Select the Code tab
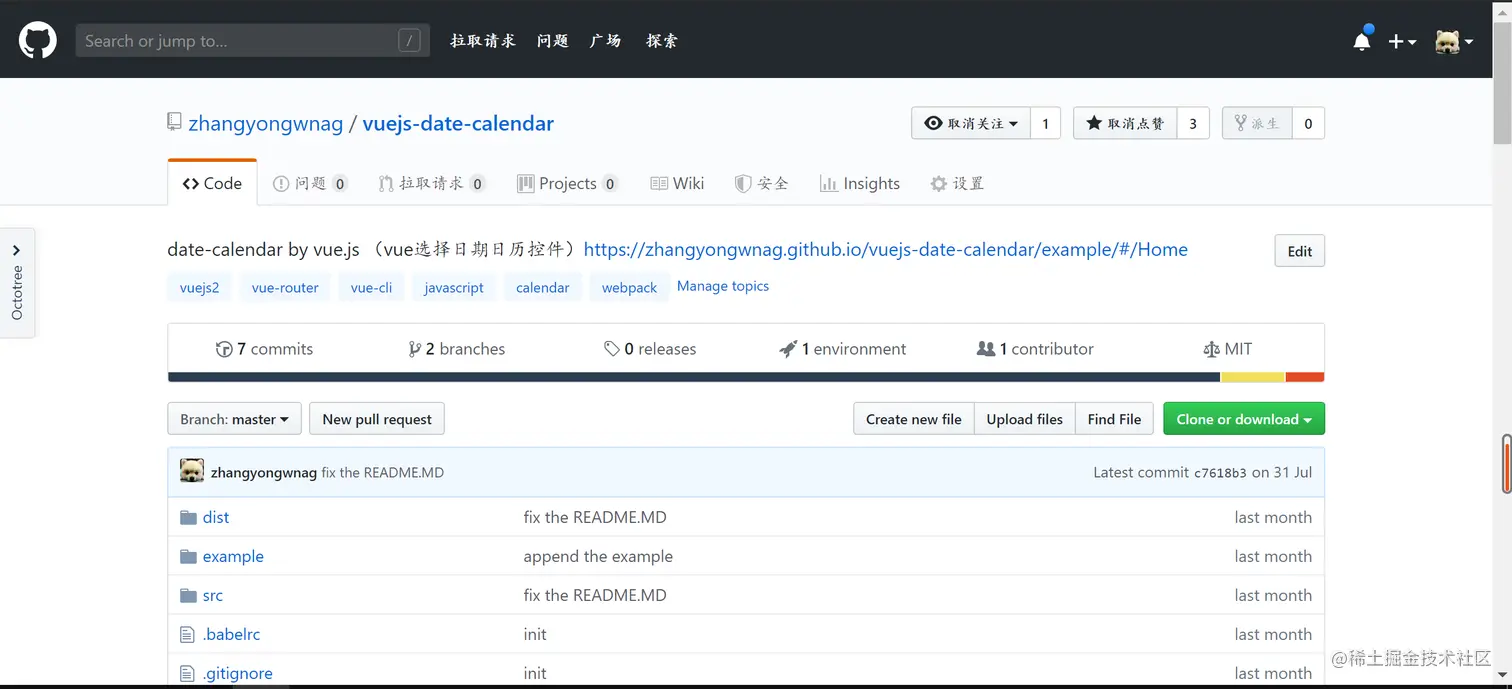Screen dimensions: 1512x689 click(212, 183)
